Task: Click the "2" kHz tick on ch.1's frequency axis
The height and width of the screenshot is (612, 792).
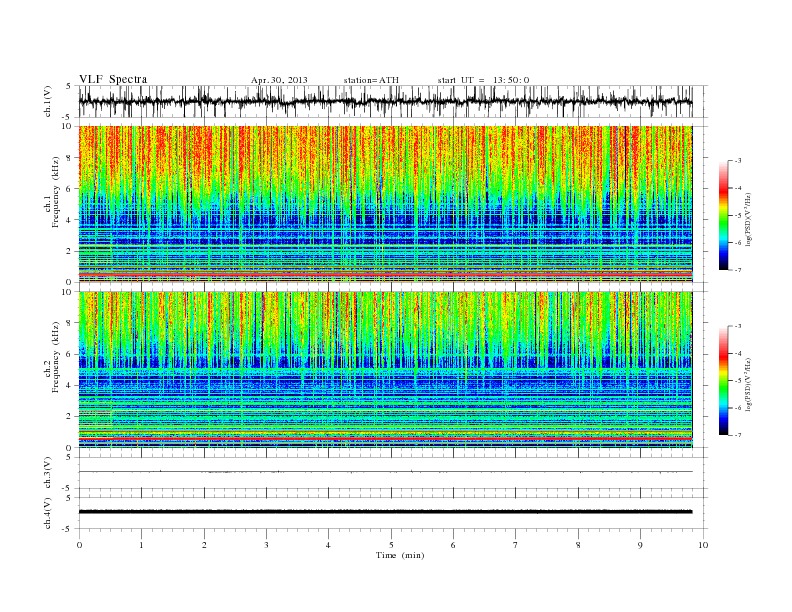Action: click(70, 251)
